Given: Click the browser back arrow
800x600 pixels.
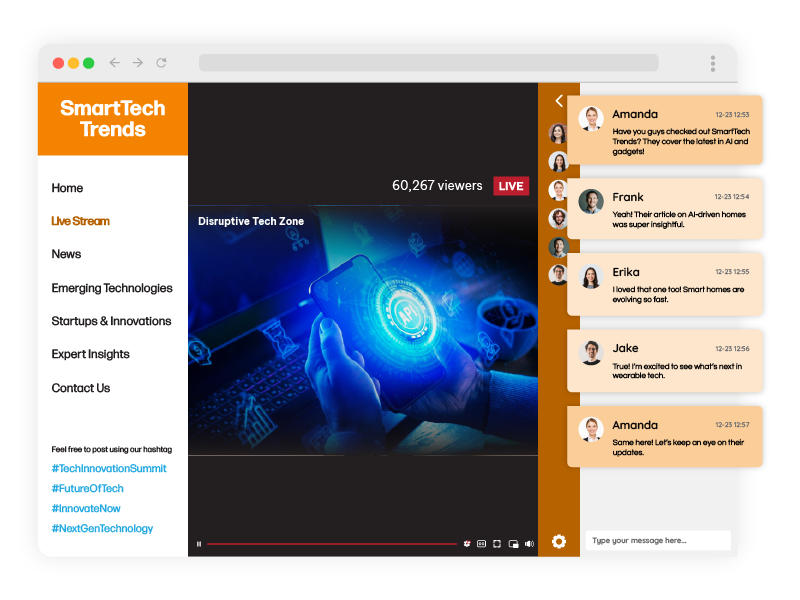Looking at the screenshot, I should click(x=114, y=63).
